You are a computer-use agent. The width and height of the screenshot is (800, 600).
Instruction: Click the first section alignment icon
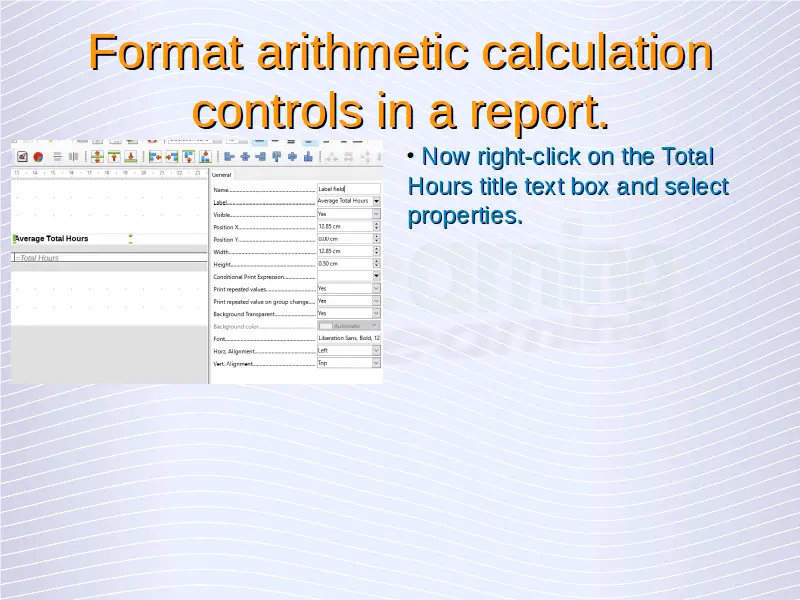[x=155, y=157]
